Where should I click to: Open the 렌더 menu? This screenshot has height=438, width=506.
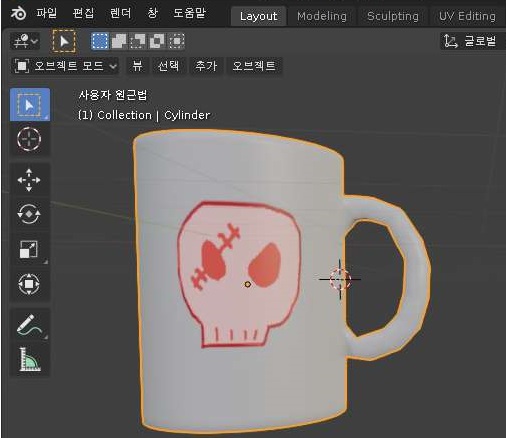coord(120,13)
